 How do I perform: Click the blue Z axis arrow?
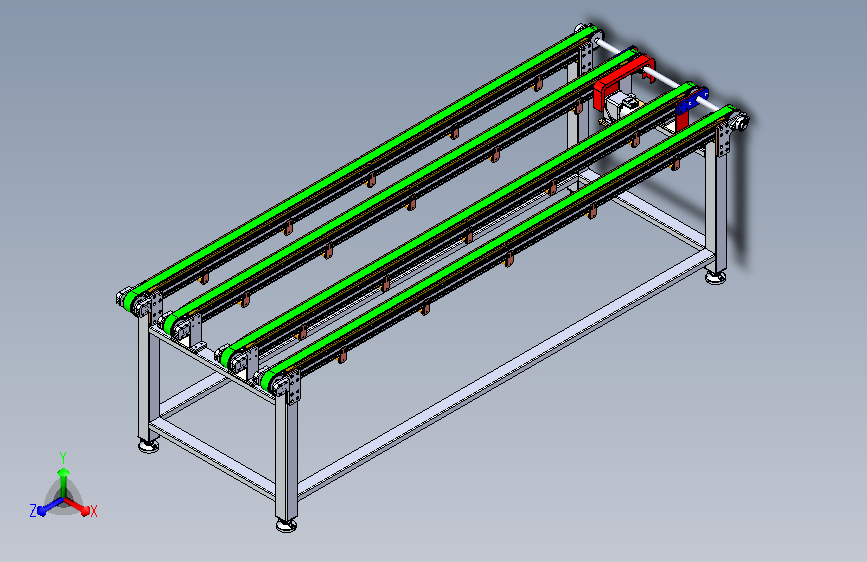[51, 506]
